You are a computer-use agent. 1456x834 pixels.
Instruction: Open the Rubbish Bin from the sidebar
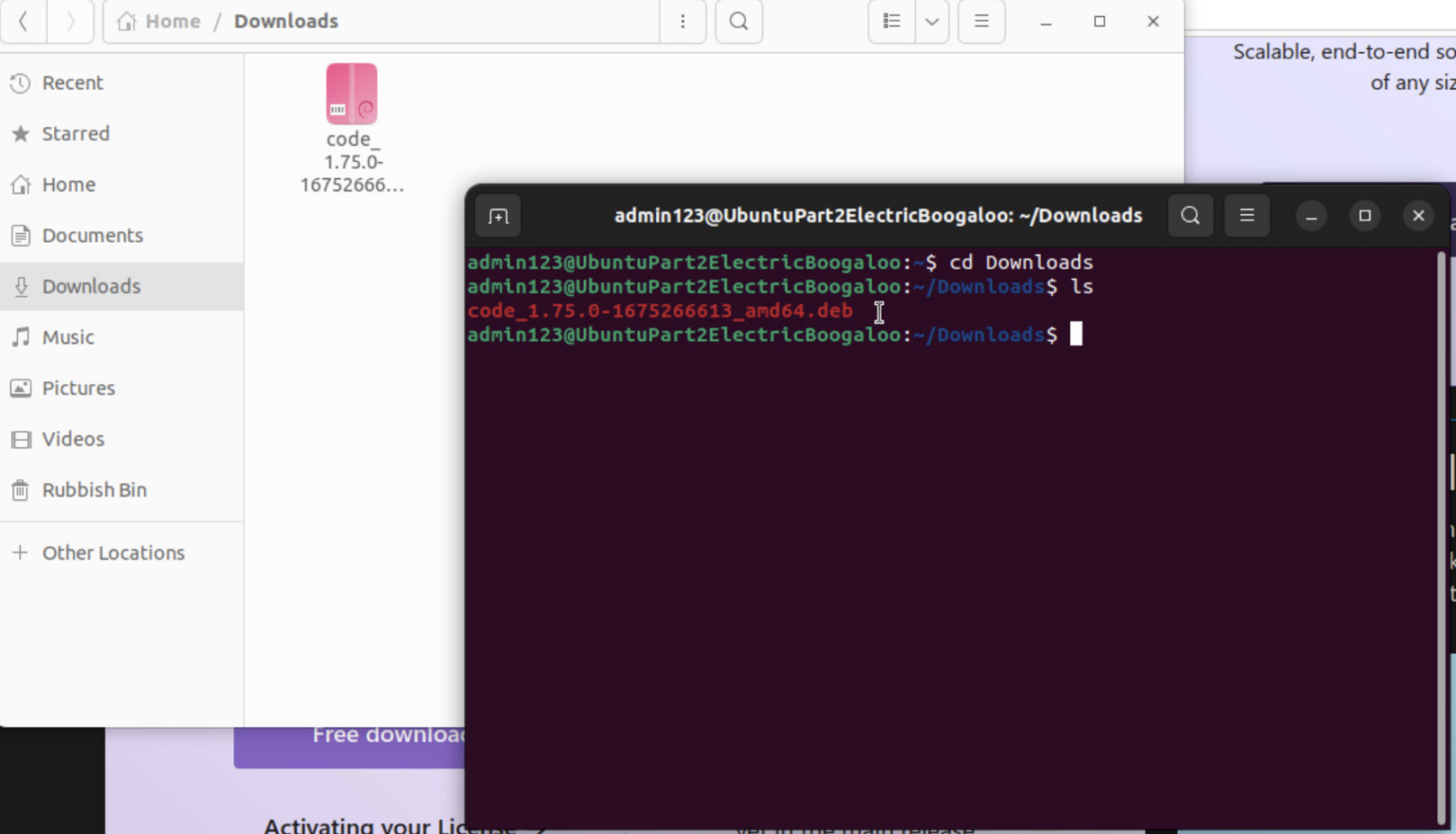pos(94,490)
